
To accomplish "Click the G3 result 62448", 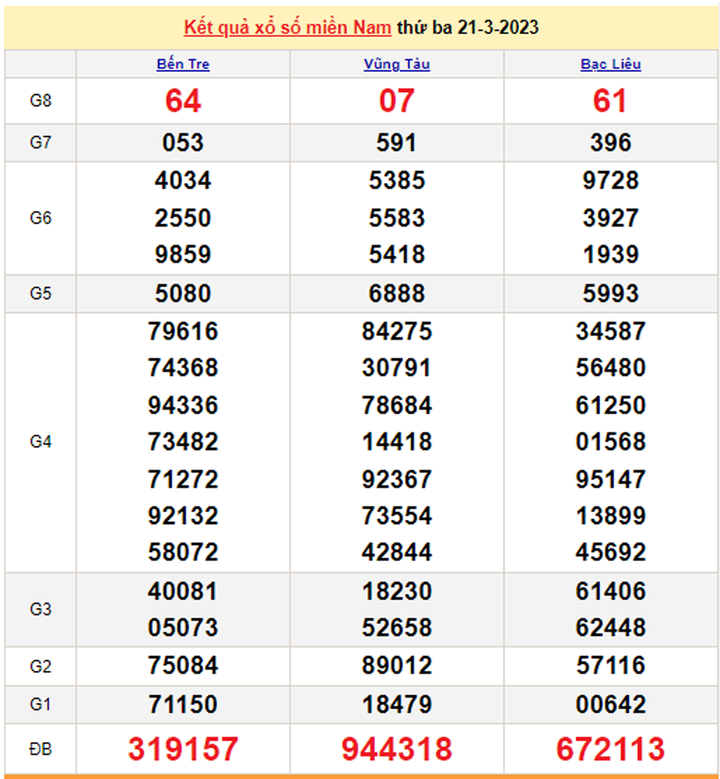I will (610, 628).
